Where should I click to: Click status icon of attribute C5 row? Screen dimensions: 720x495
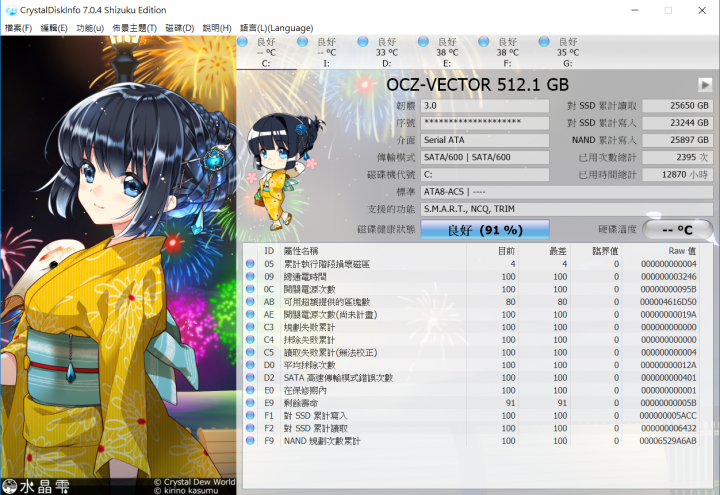tap(250, 352)
